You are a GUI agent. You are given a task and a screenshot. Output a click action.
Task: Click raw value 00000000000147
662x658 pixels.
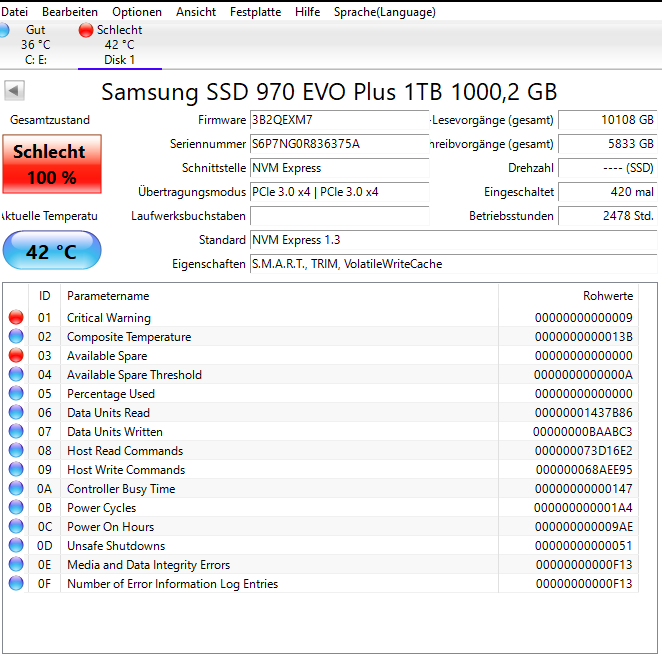583,489
